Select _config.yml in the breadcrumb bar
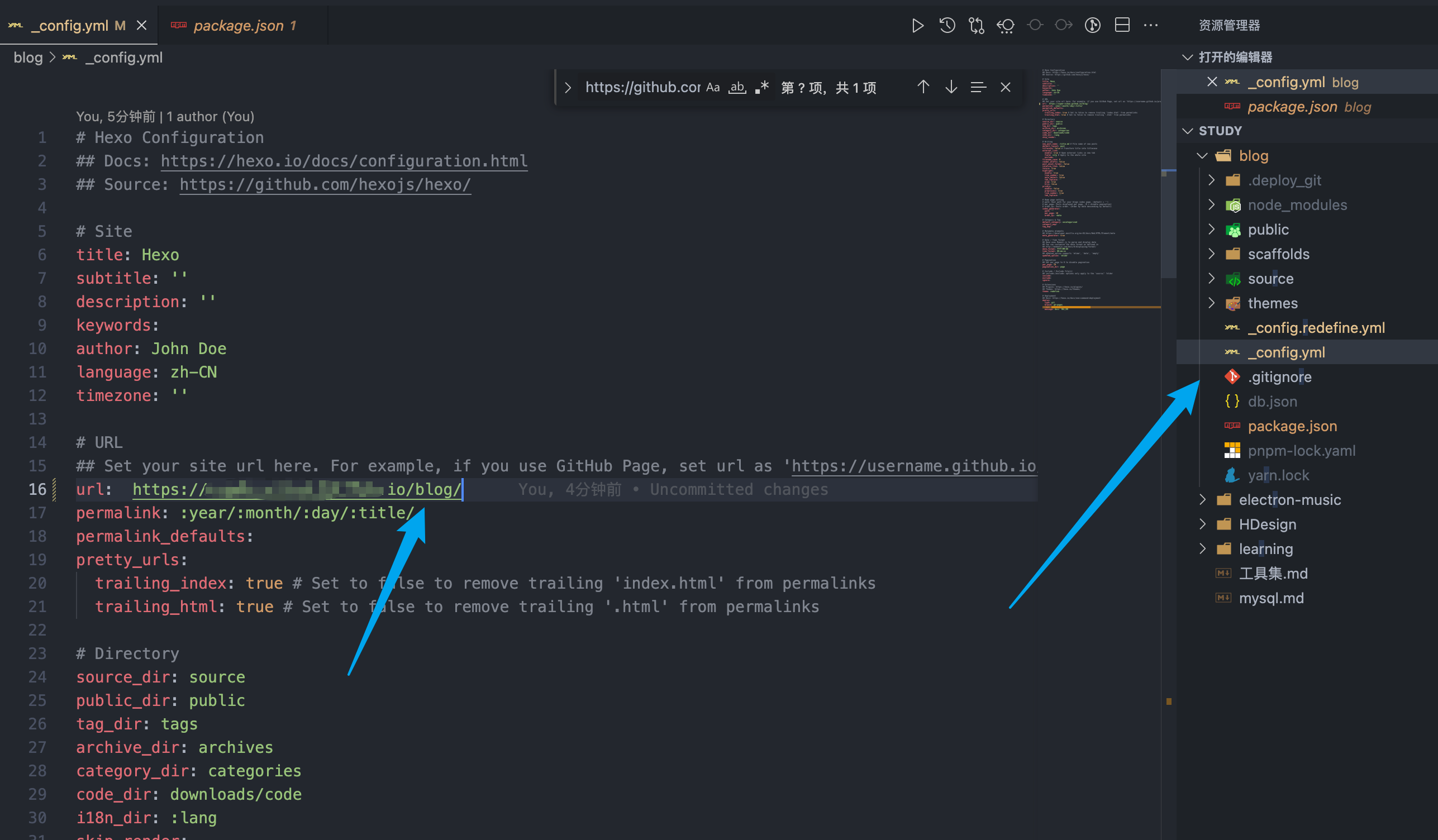The height and width of the screenshot is (840, 1438). (123, 57)
